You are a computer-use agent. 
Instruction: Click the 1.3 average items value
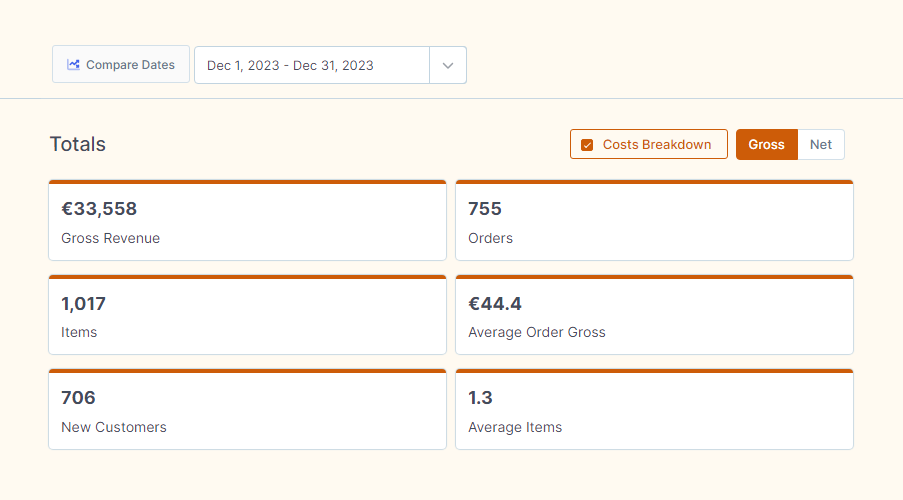pyautogui.click(x=480, y=397)
